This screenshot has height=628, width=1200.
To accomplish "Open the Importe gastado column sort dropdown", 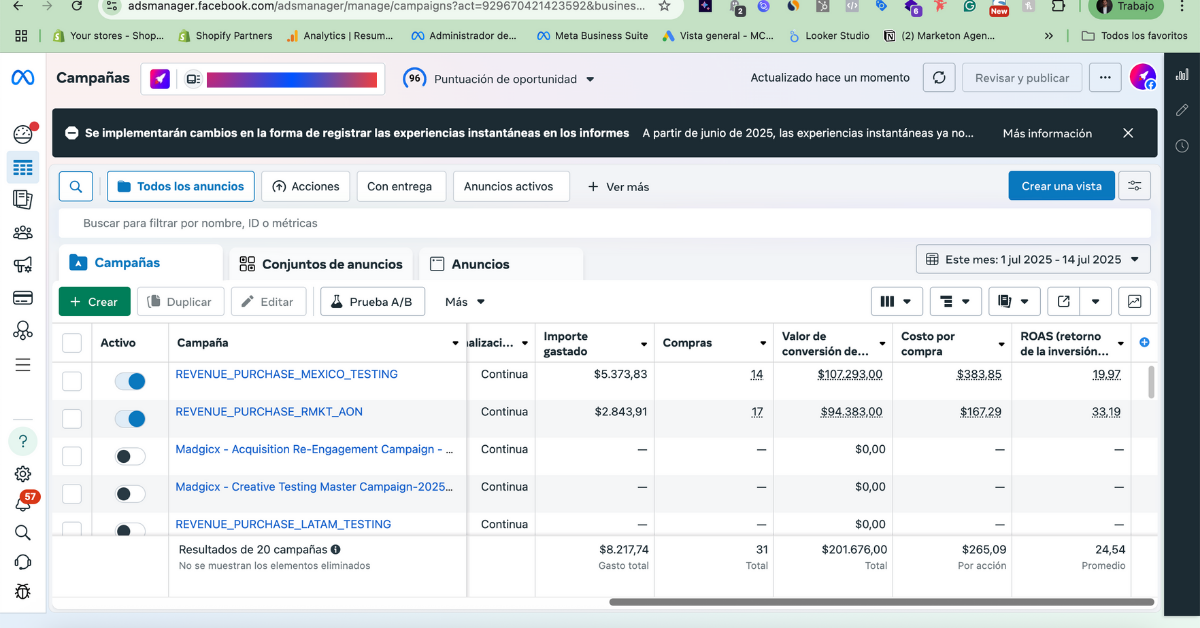I will pos(644,343).
